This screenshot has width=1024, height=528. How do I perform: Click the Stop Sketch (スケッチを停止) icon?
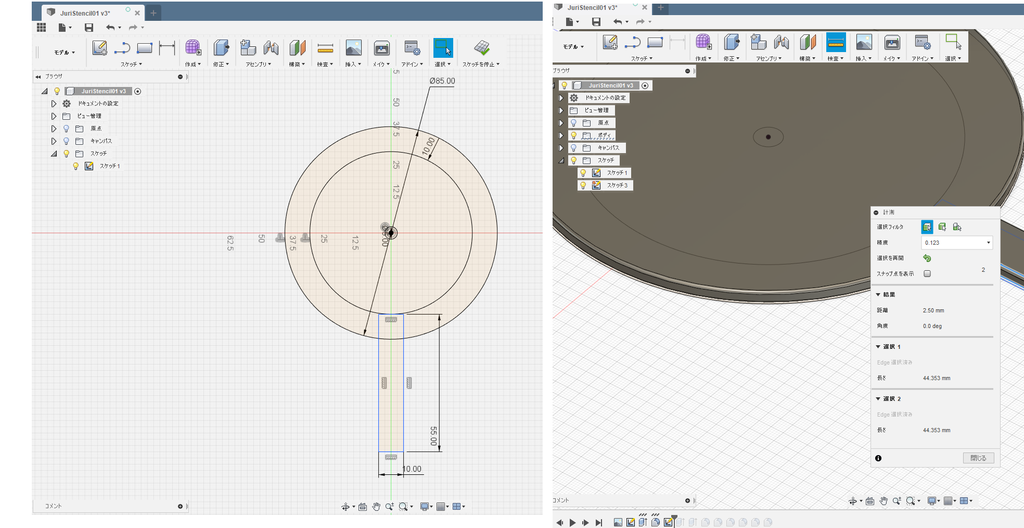pyautogui.click(x=482, y=47)
